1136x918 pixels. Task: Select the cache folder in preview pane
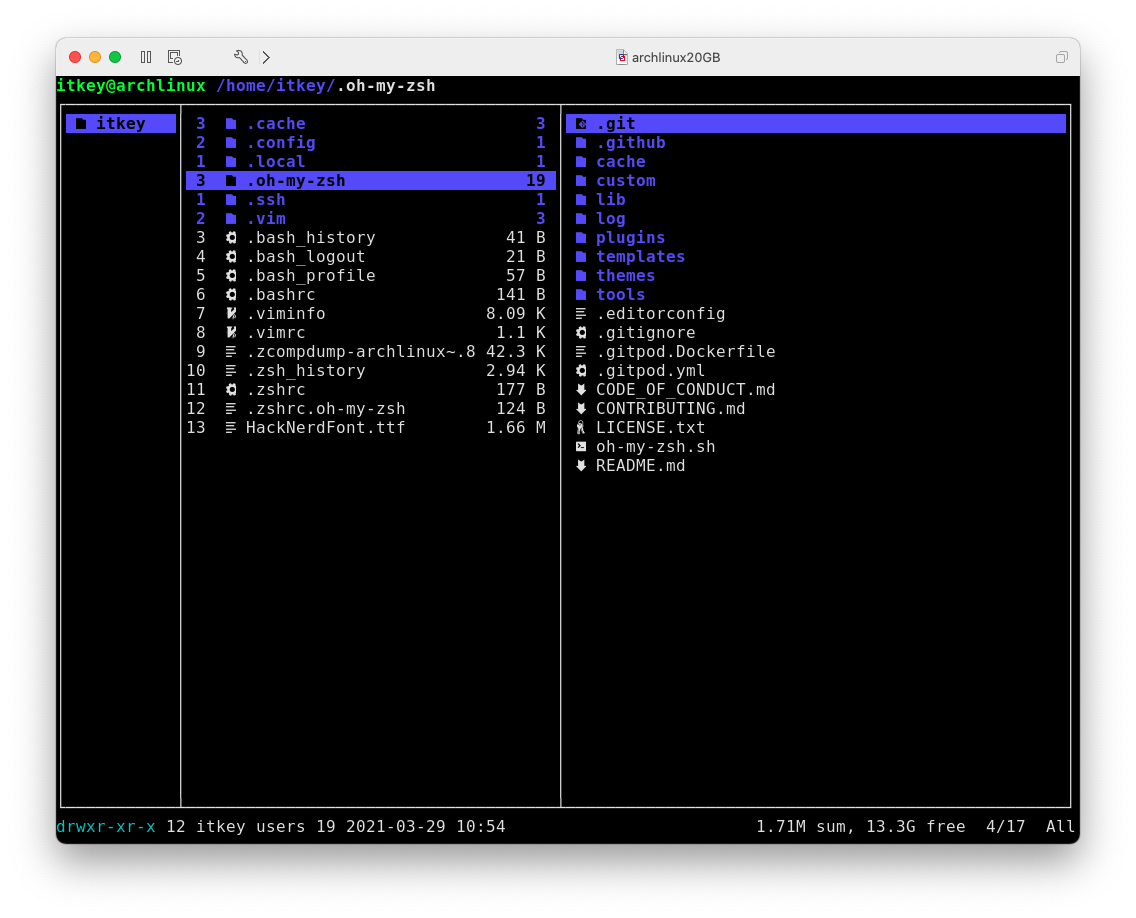tap(621, 162)
